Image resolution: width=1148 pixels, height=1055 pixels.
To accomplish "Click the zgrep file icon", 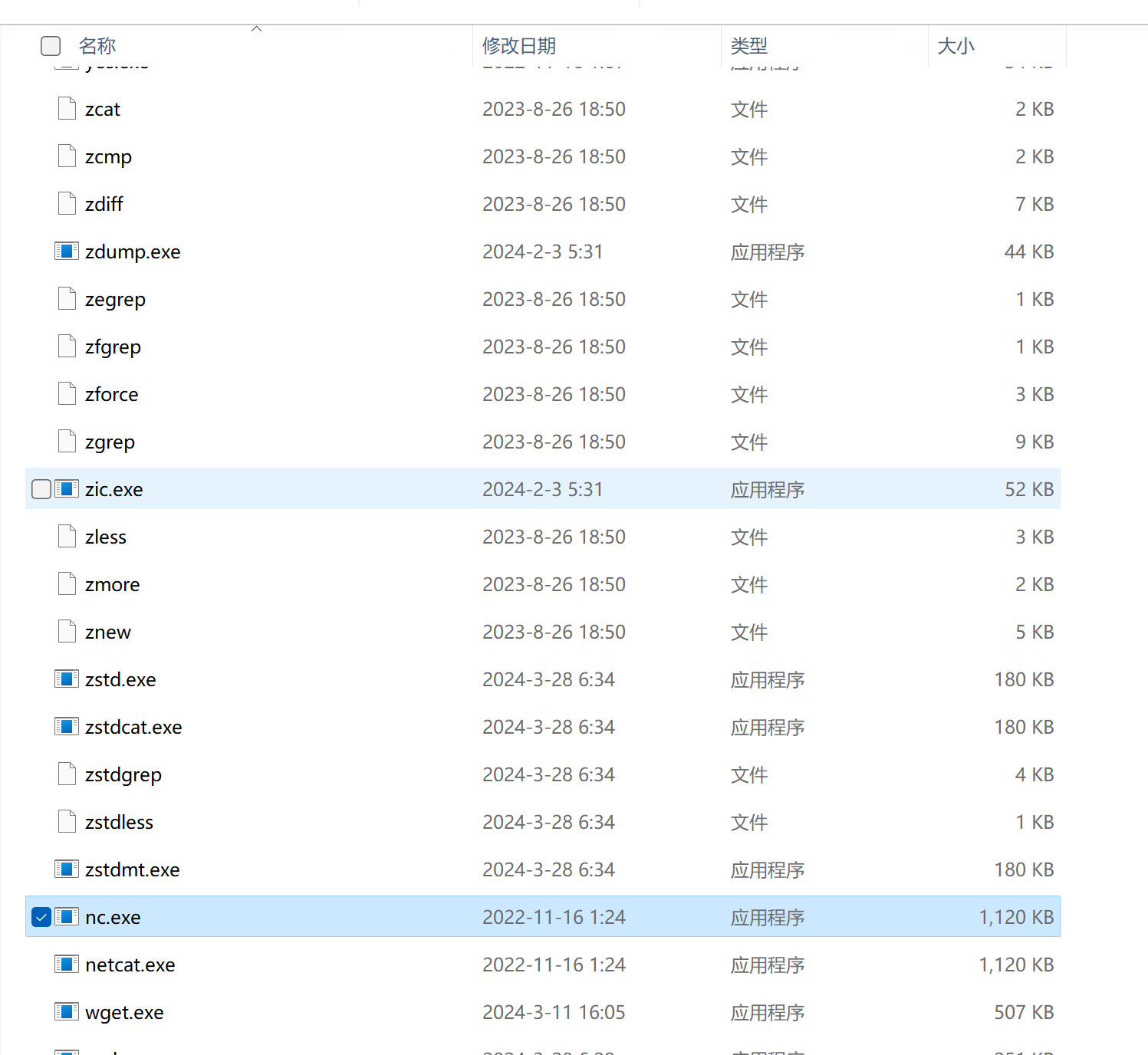I will click(67, 442).
